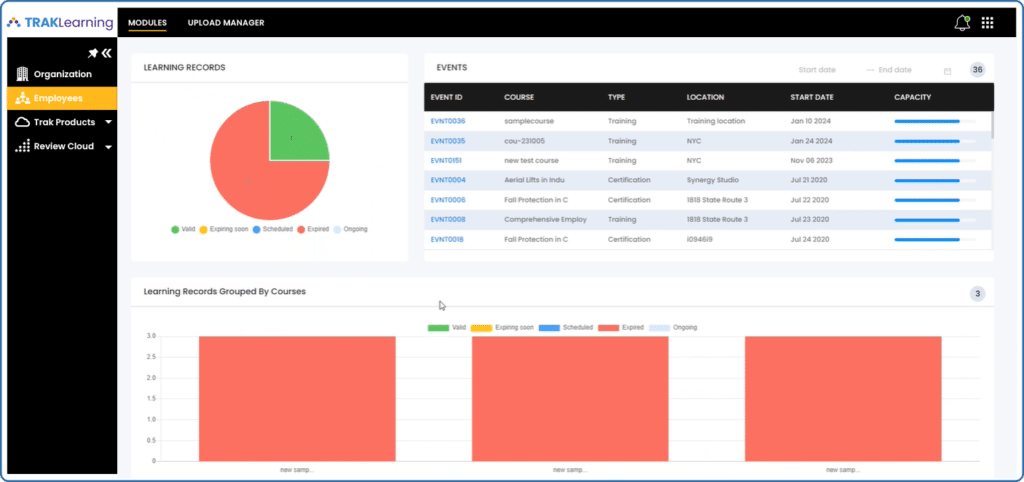Click the 'Synergy Studio' location cell
Viewport: 1024px width, 482px height.
[713, 180]
